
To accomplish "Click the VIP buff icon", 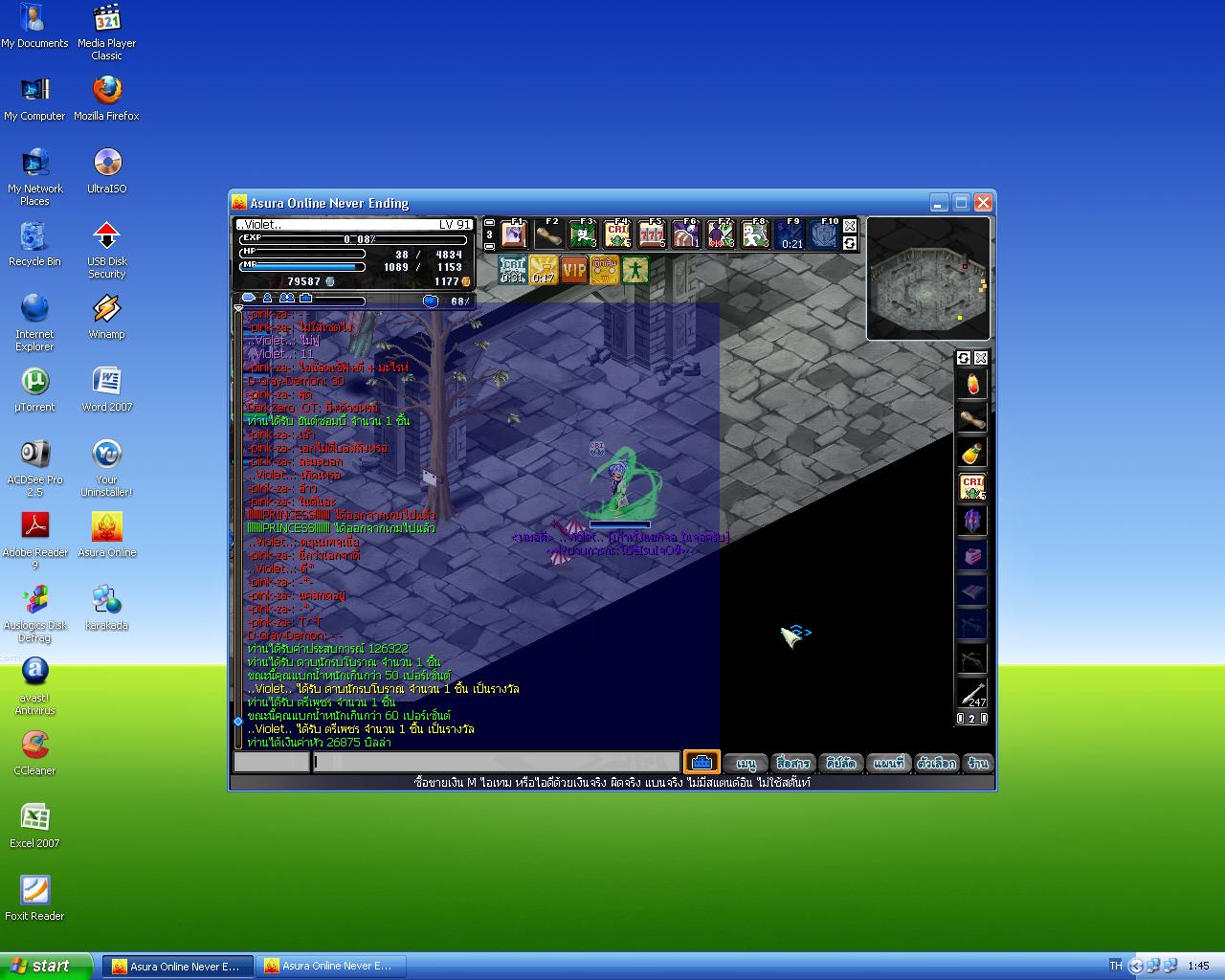I will [574, 271].
